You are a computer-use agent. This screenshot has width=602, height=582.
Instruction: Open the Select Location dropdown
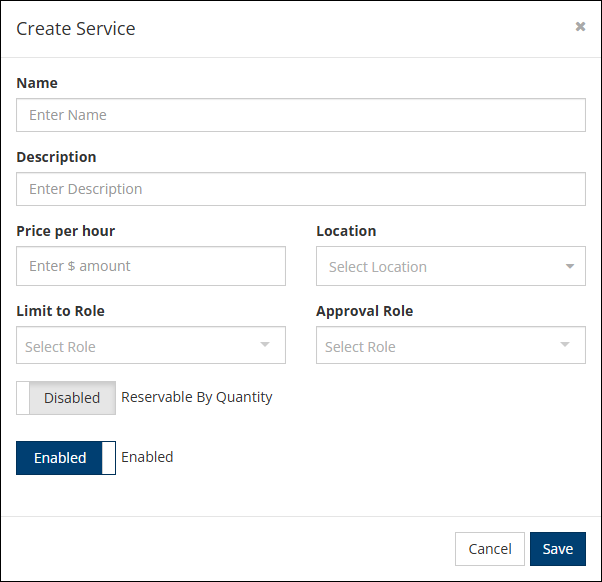[x=440, y=267]
